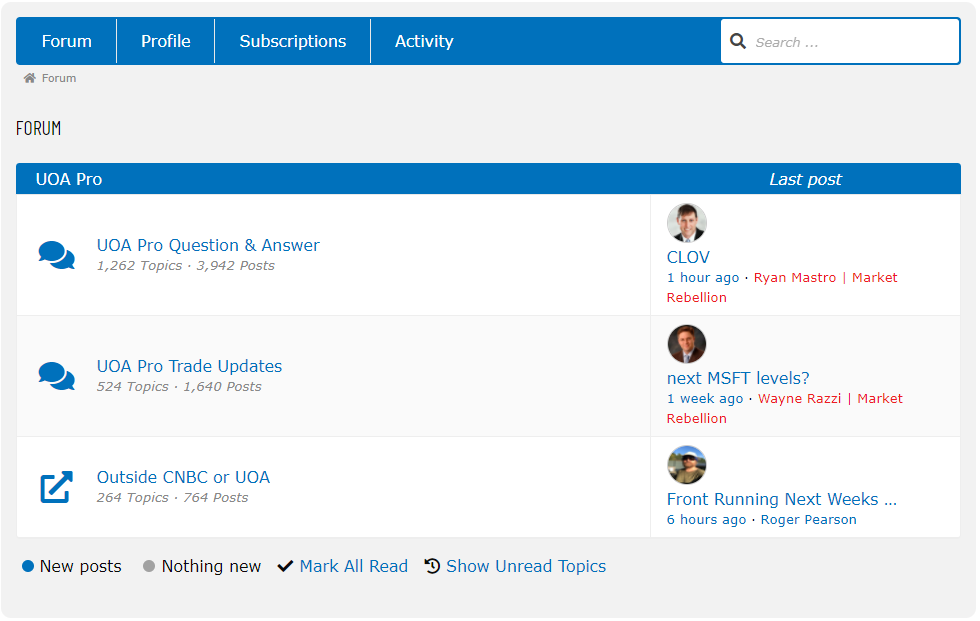
Task: Switch to the Activity tab
Action: point(424,41)
